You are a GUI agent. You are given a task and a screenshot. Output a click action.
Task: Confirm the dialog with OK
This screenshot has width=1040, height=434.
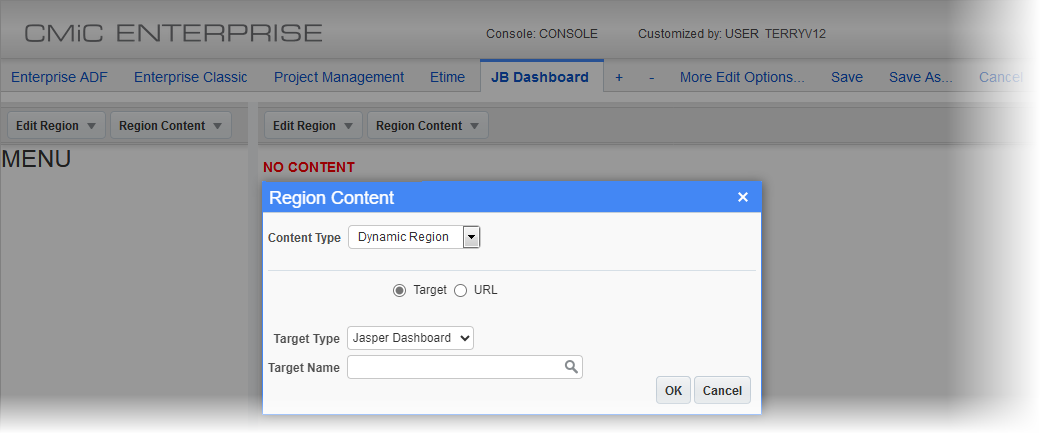(673, 390)
